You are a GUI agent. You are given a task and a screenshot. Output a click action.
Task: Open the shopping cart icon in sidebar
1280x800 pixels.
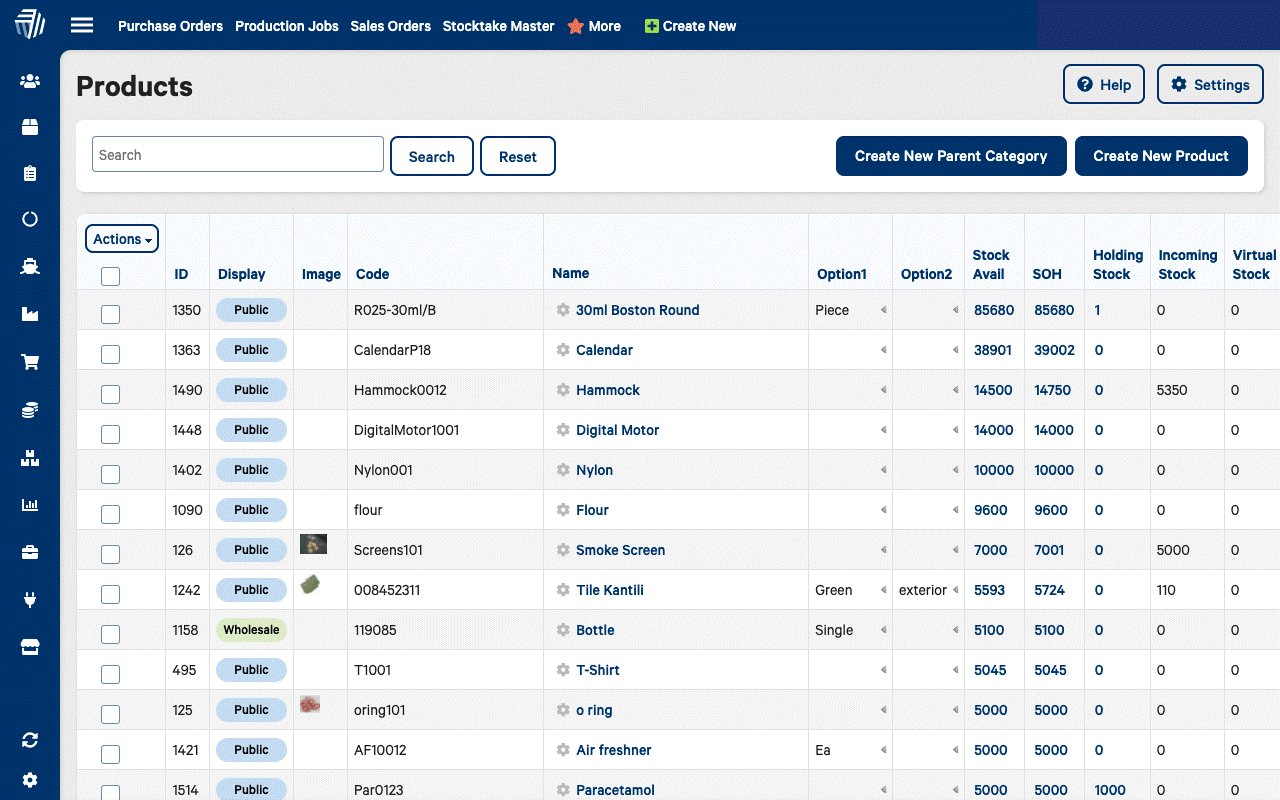click(29, 361)
